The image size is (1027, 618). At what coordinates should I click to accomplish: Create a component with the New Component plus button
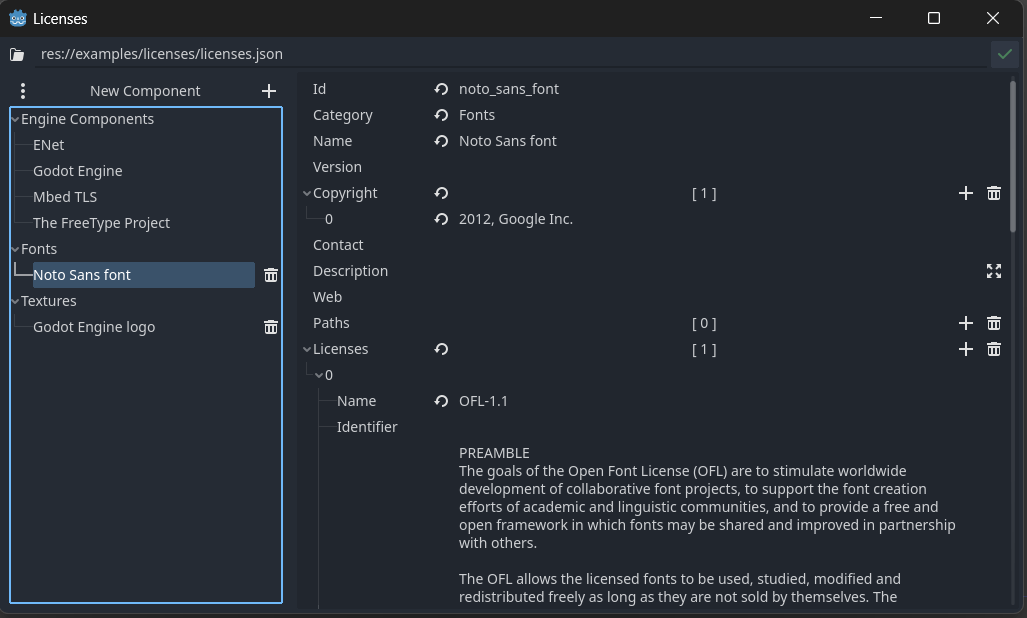click(268, 90)
